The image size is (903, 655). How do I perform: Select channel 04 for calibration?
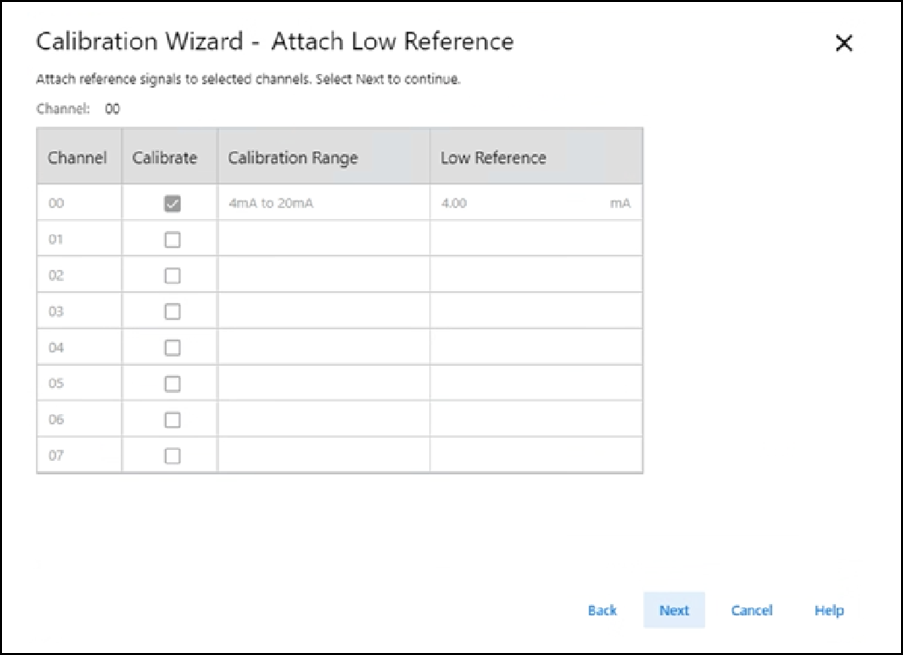pos(172,348)
